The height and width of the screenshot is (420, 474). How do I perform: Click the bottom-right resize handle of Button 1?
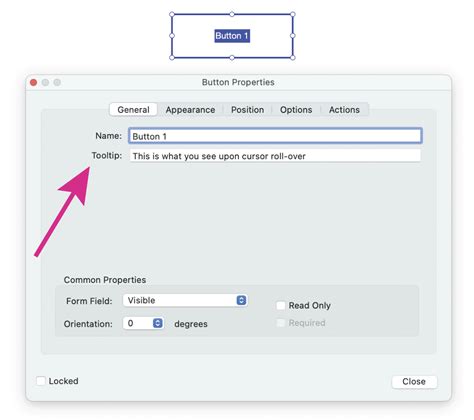292,58
